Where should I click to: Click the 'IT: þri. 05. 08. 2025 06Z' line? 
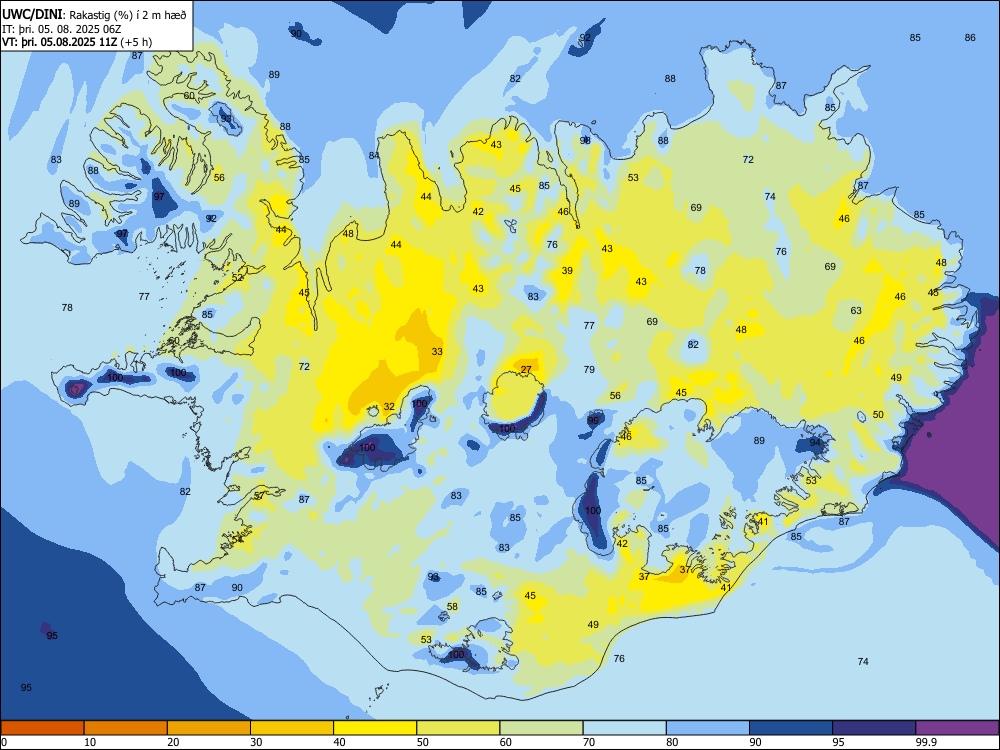tap(62, 29)
